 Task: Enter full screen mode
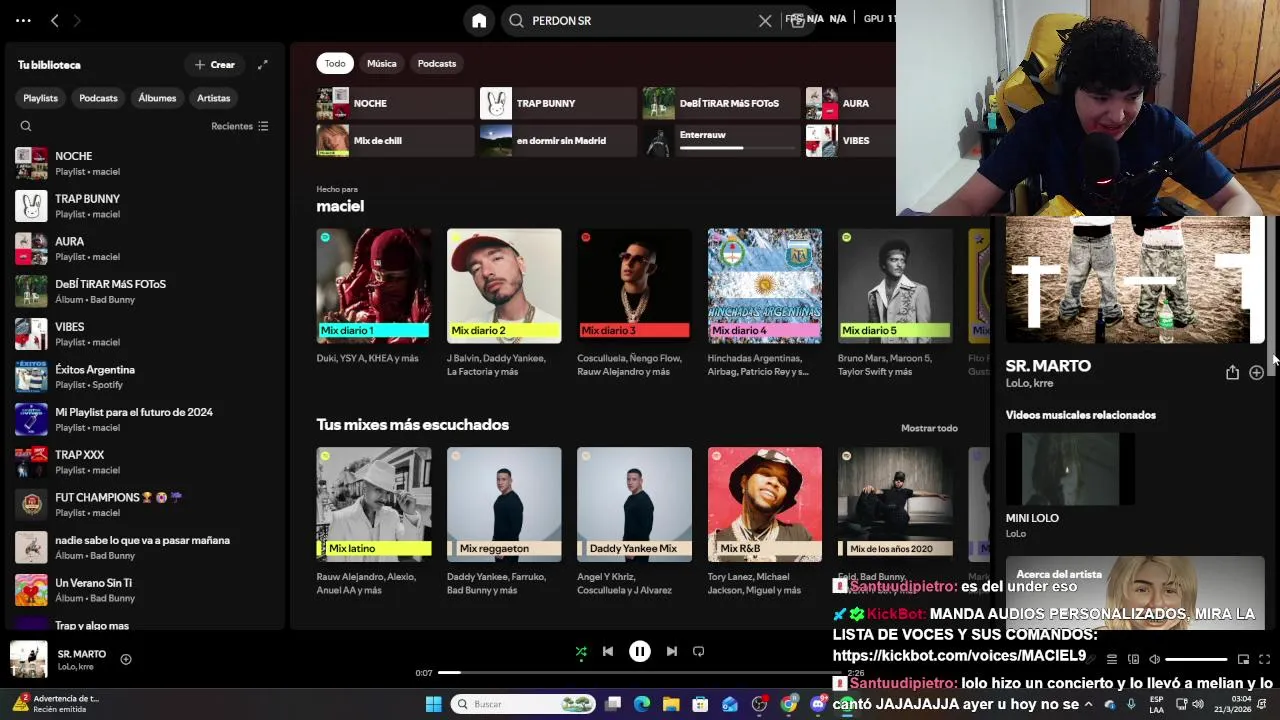pos(1264,659)
